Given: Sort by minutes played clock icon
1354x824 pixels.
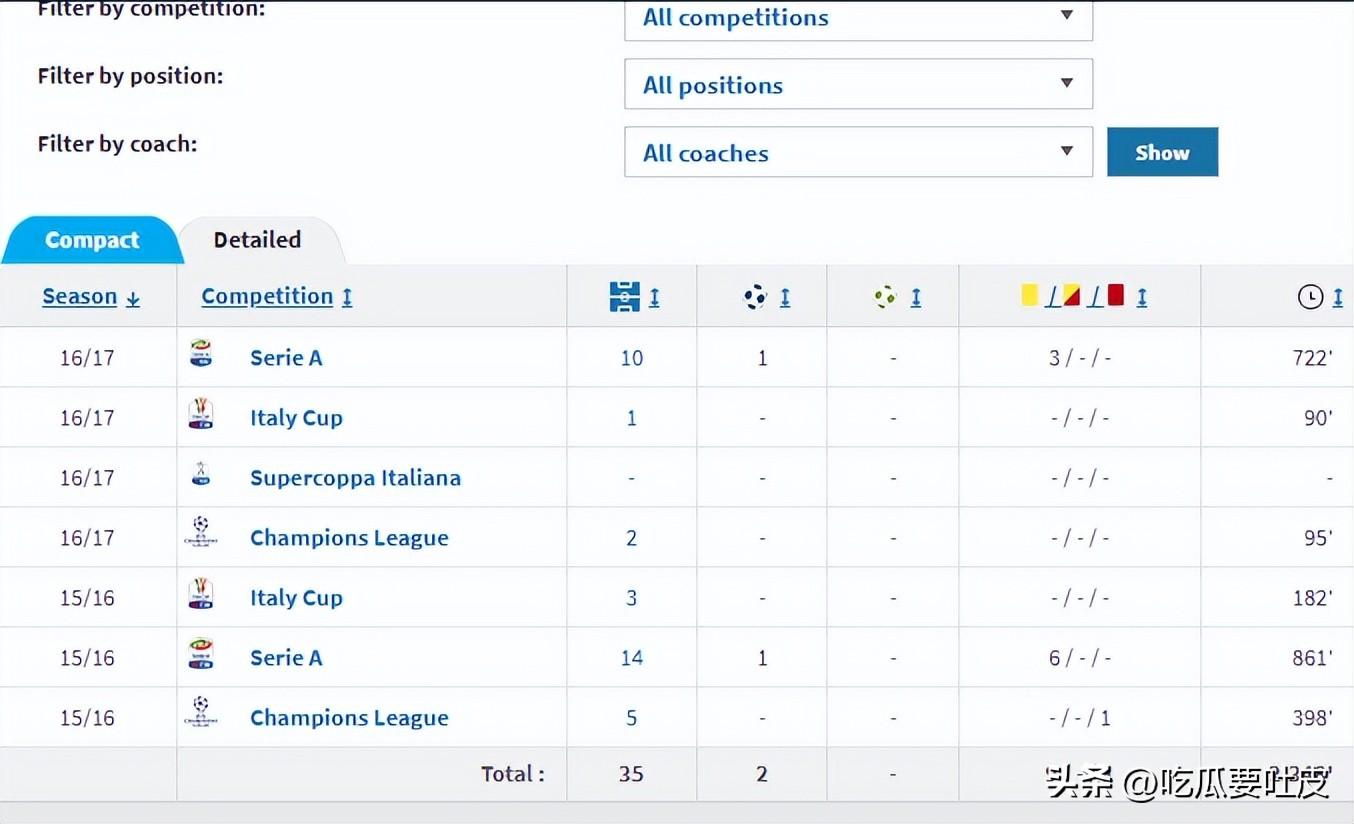Looking at the screenshot, I should 1310,297.
